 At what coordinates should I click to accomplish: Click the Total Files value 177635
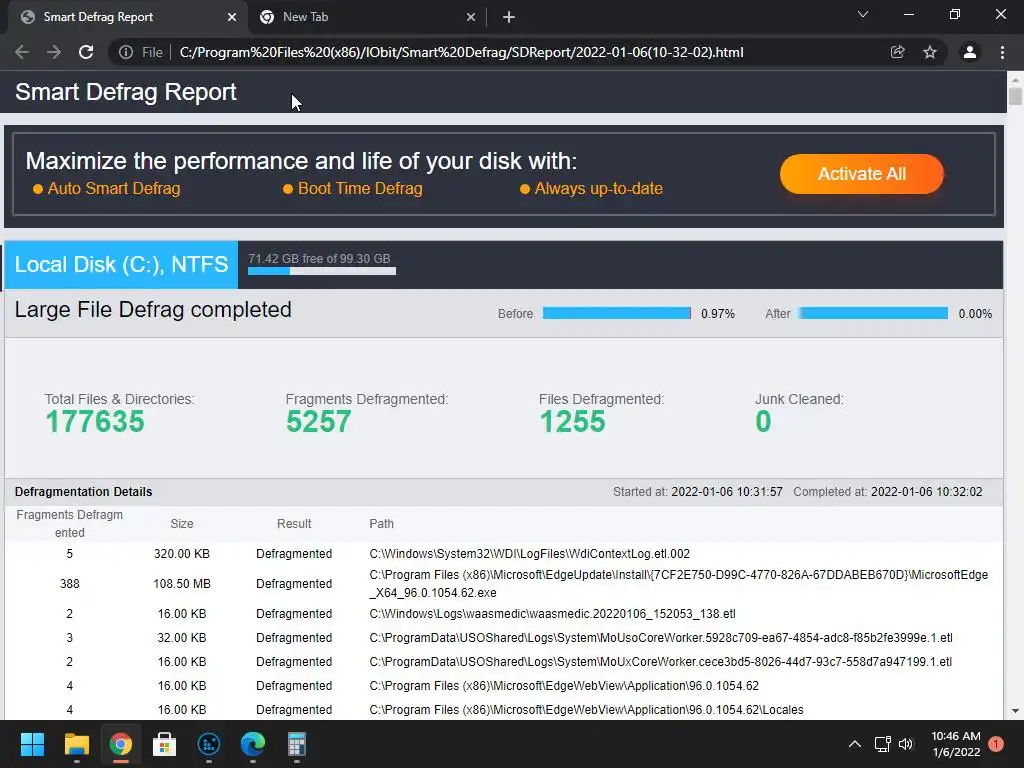coord(95,421)
